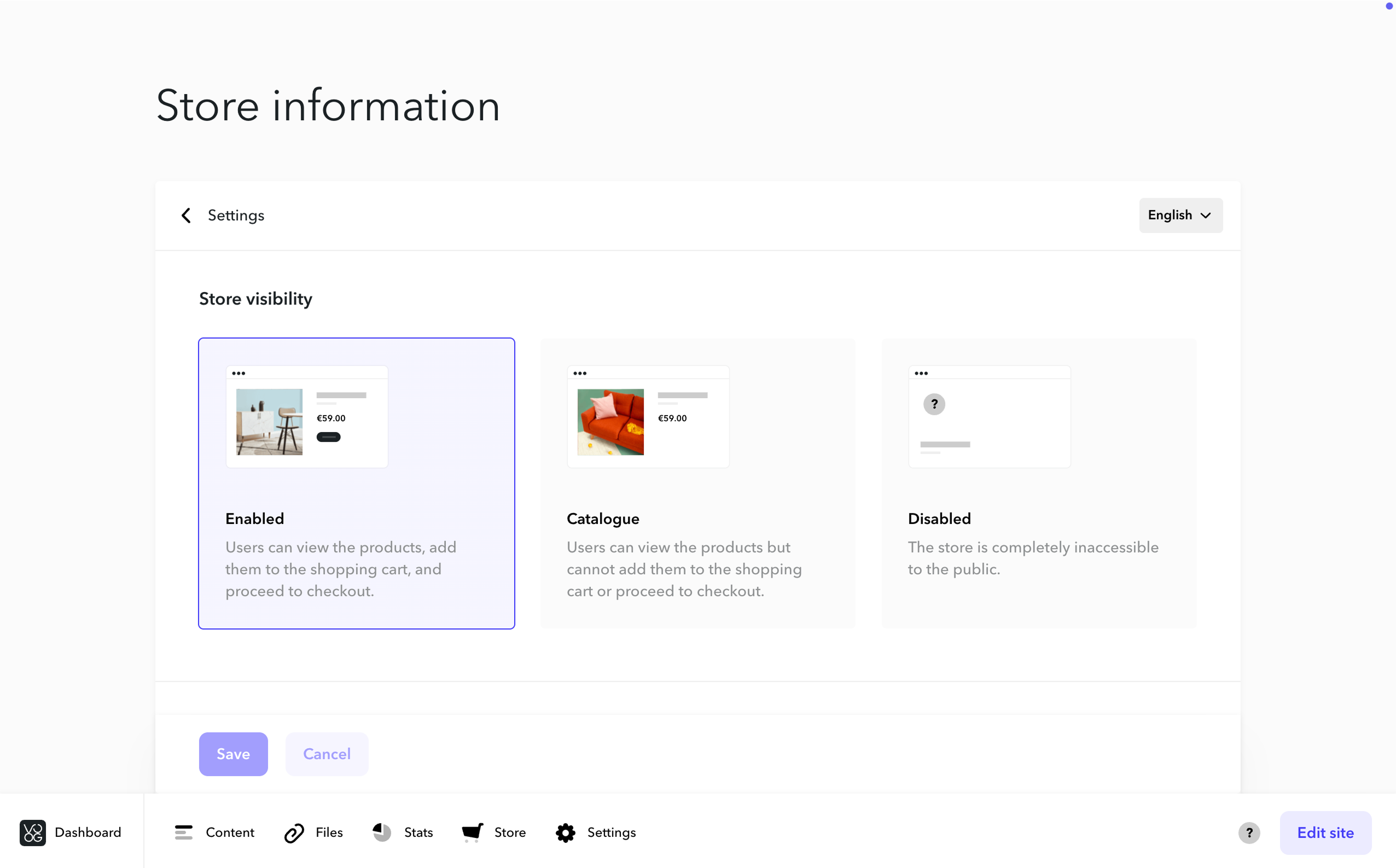Click the Settings gear icon
Image resolution: width=1396 pixels, height=868 pixels.
click(x=566, y=832)
